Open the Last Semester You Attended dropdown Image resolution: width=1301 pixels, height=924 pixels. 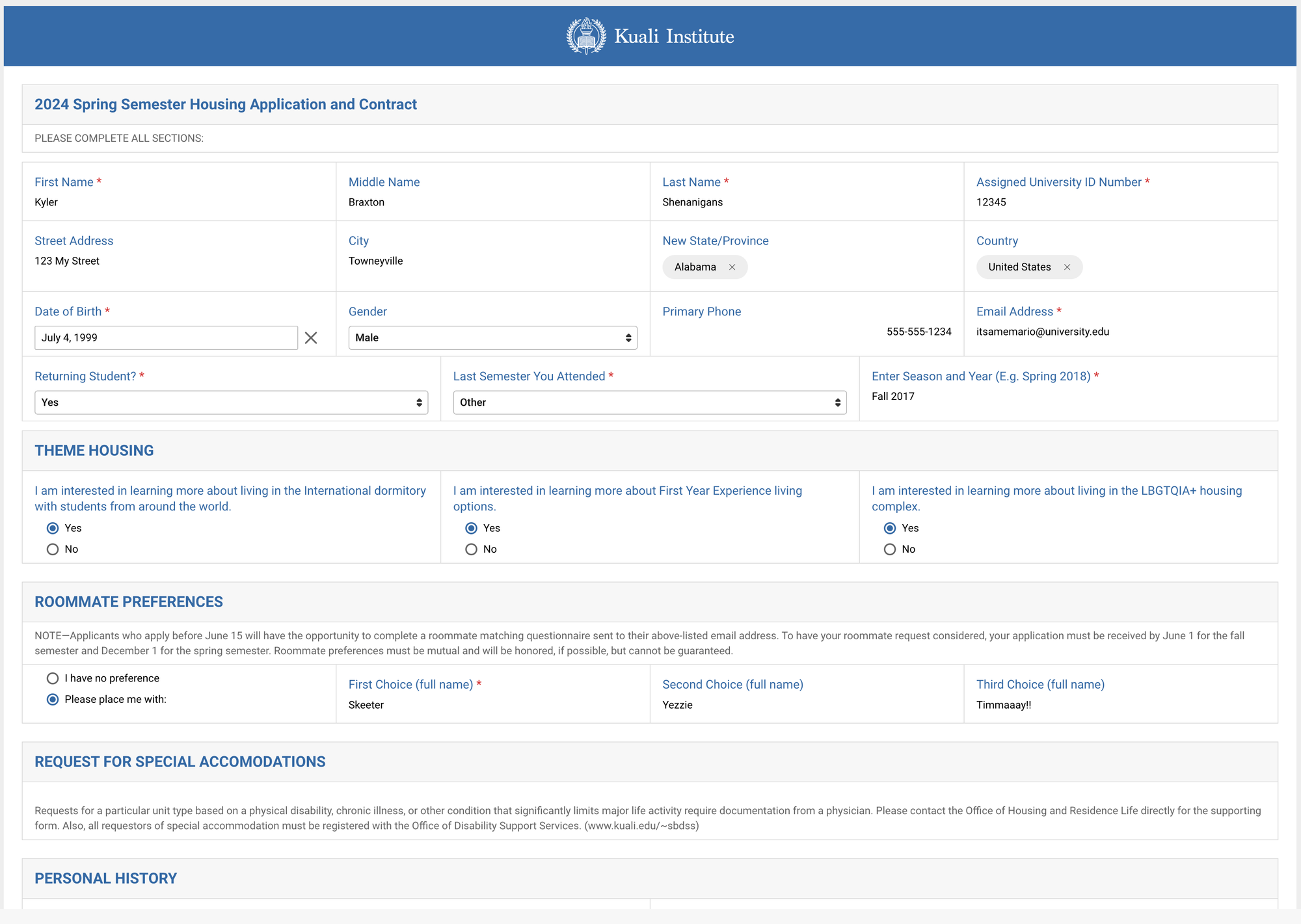[649, 402]
